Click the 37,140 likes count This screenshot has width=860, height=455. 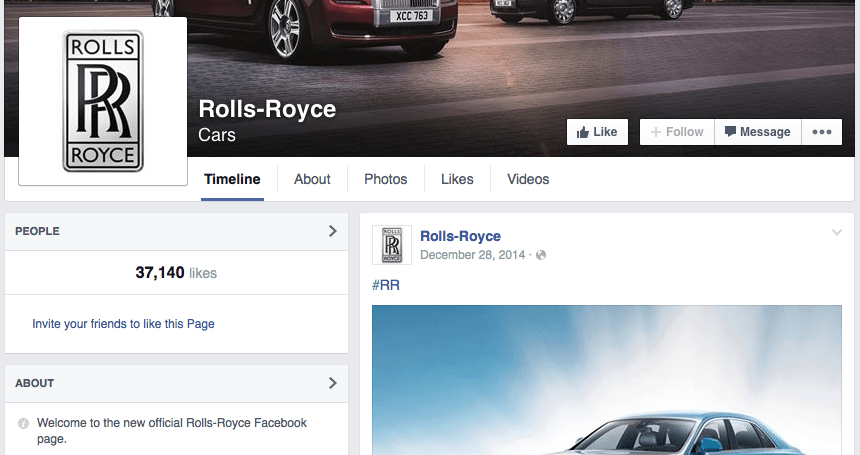176,272
